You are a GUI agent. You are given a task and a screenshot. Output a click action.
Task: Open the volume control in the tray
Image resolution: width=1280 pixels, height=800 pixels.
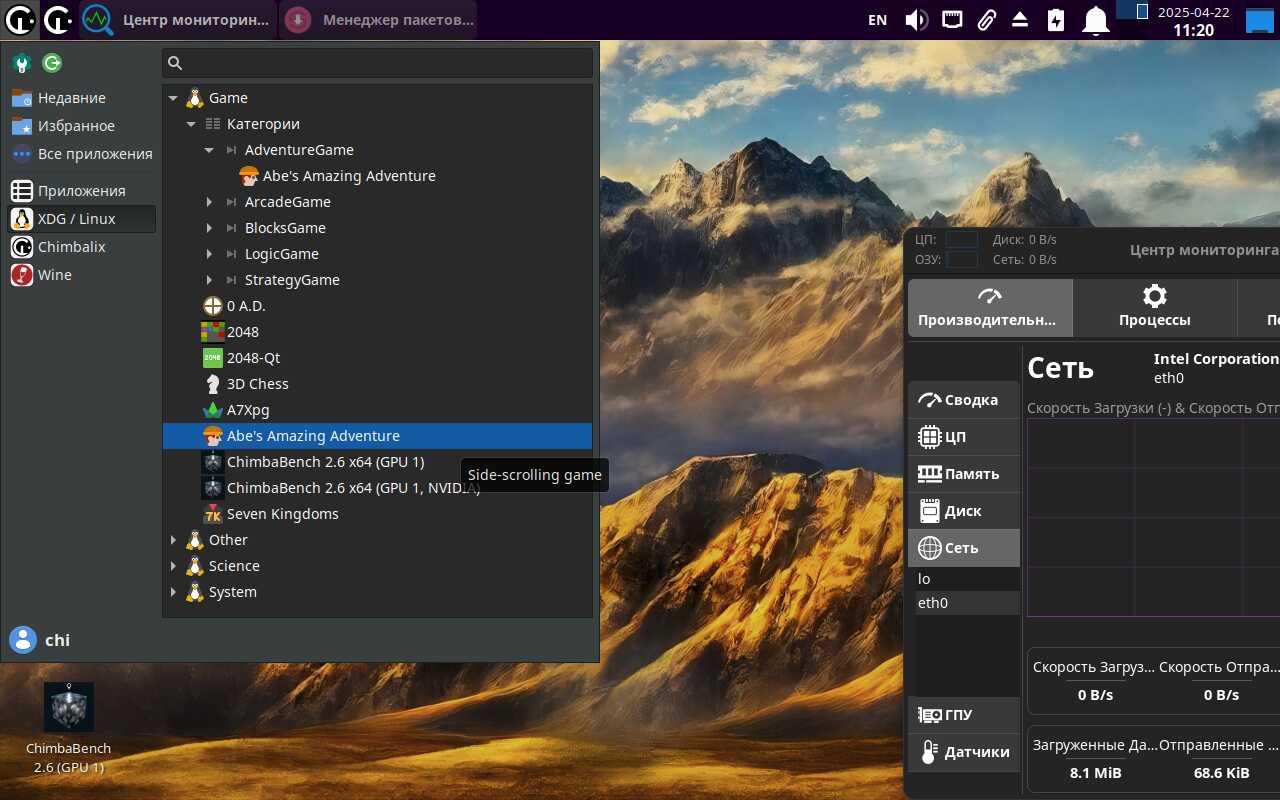coord(916,19)
